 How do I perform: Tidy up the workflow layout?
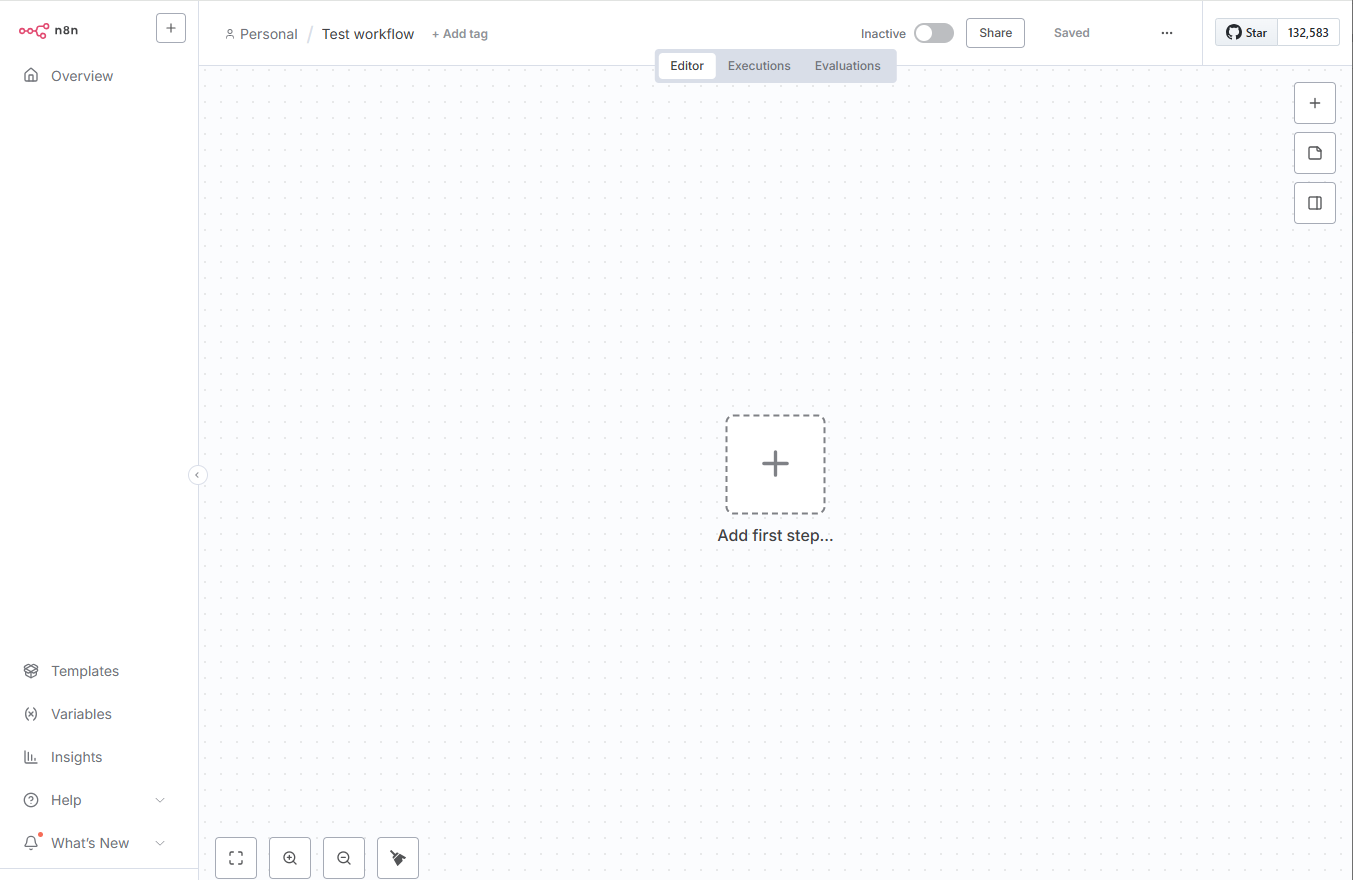pyautogui.click(x=397, y=857)
